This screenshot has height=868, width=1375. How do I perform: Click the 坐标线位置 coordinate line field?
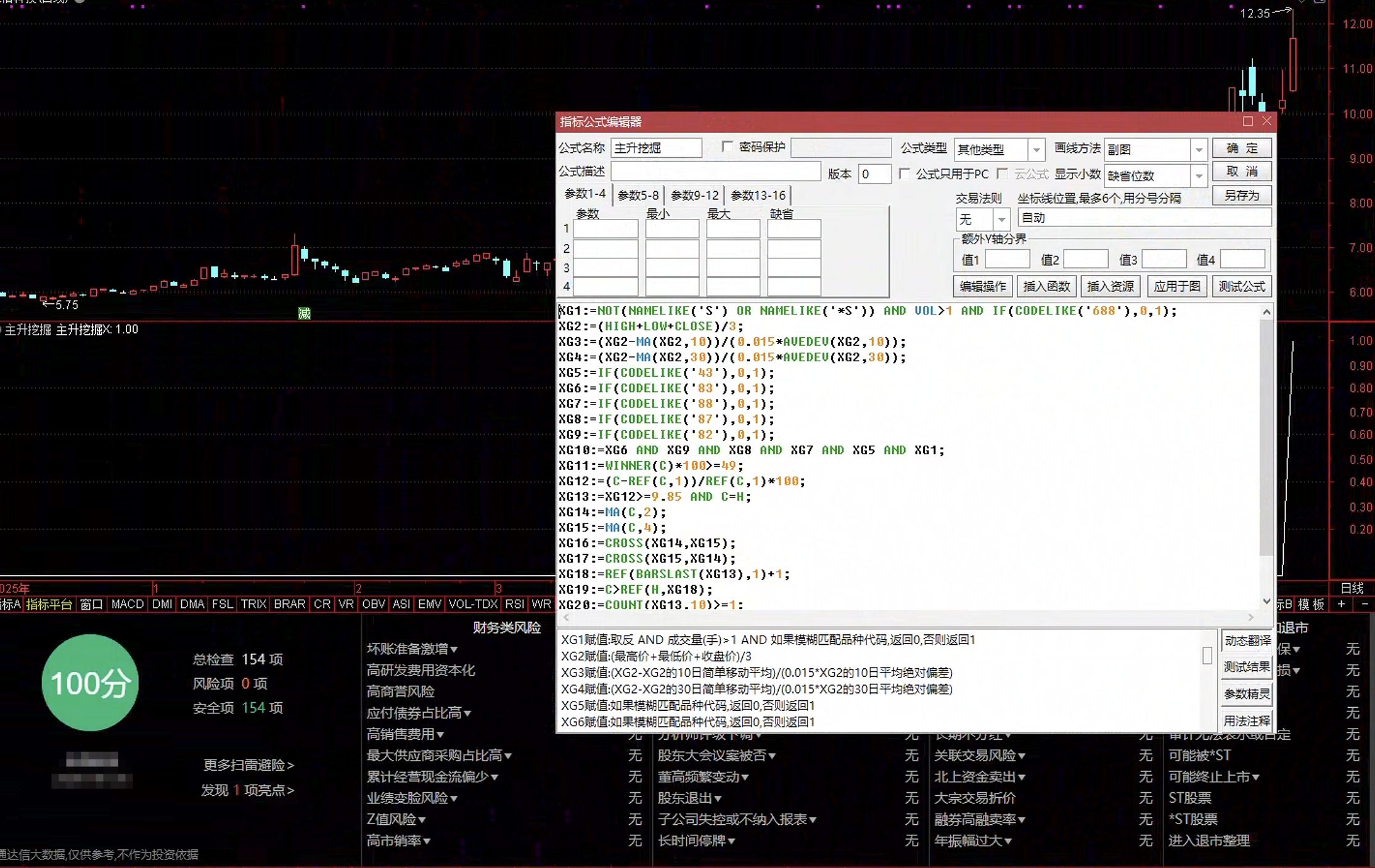coord(1144,218)
